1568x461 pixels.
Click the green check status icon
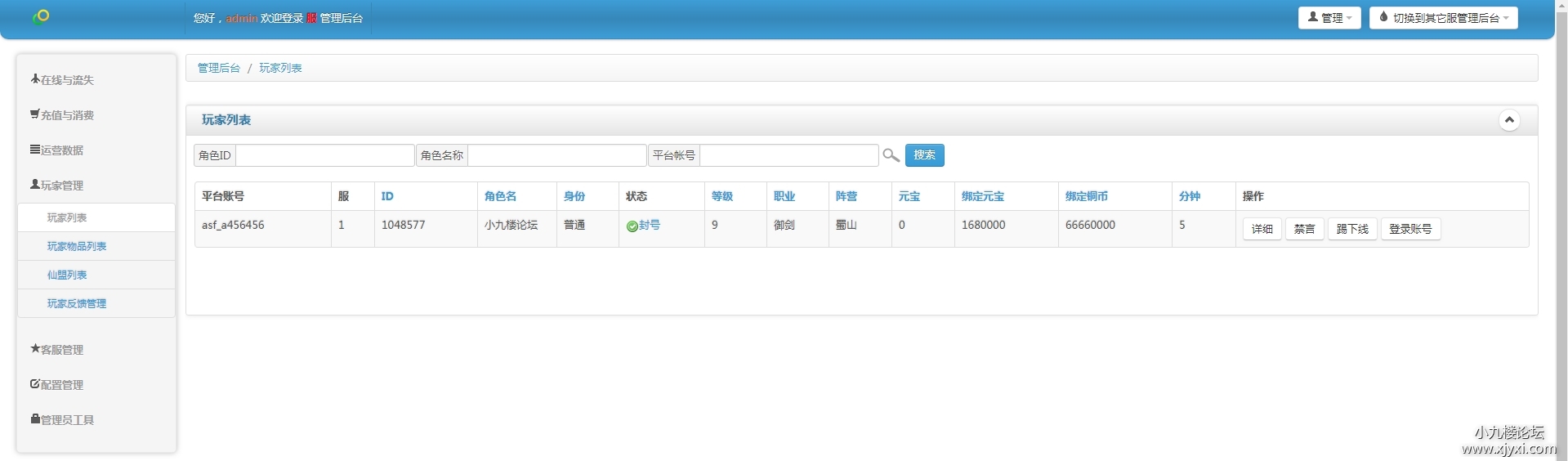pos(632,226)
